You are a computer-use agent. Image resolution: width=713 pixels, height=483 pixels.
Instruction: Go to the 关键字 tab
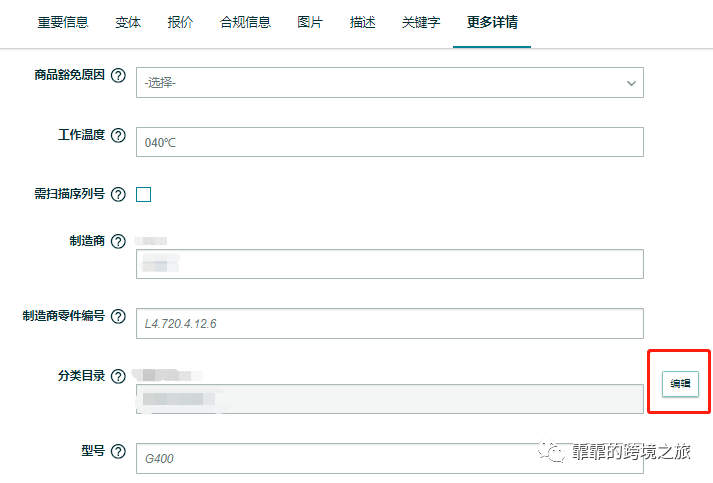[x=421, y=22]
